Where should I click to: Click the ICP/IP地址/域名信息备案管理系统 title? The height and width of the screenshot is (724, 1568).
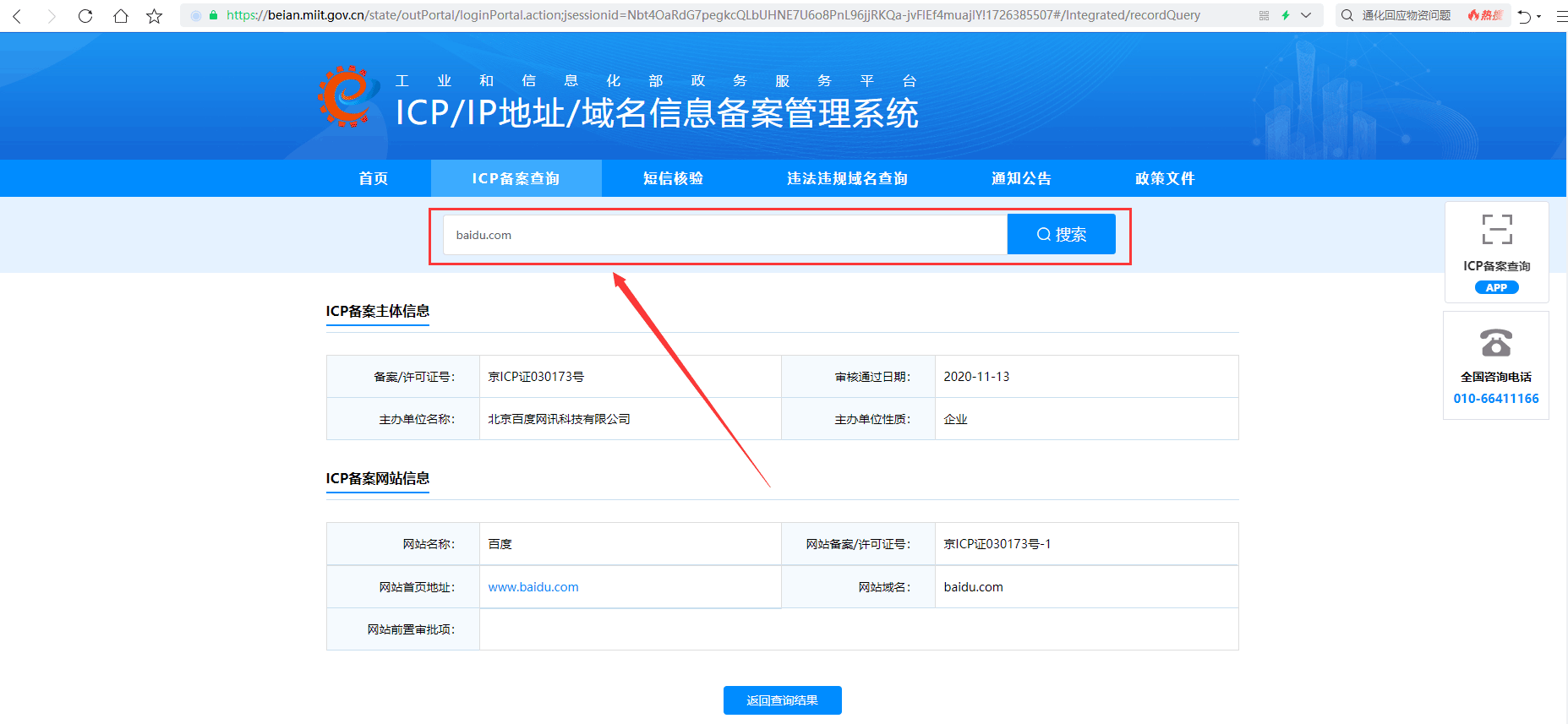[657, 113]
